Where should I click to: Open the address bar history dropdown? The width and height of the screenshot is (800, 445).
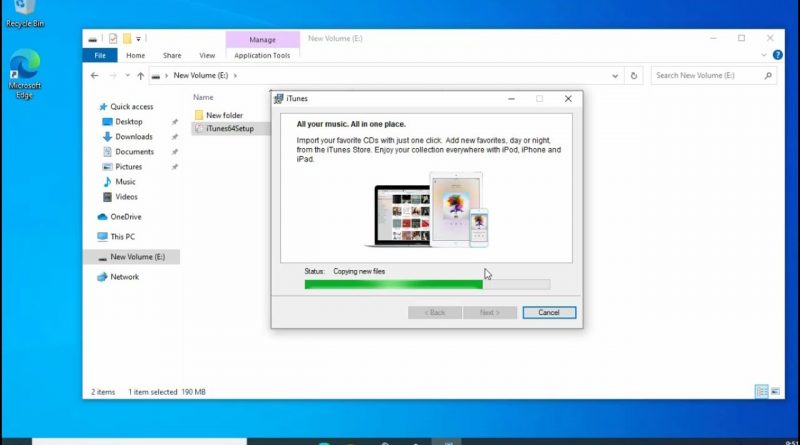point(615,76)
